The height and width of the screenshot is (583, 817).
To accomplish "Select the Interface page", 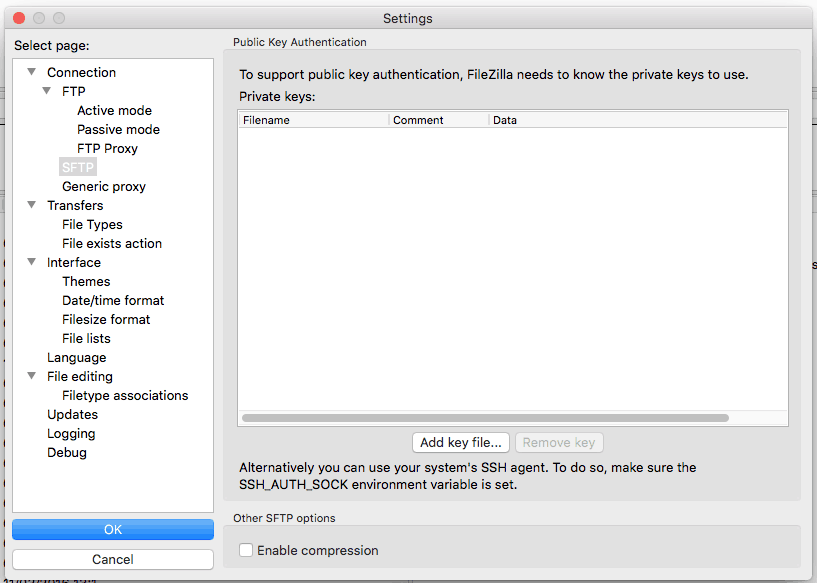I will click(73, 263).
